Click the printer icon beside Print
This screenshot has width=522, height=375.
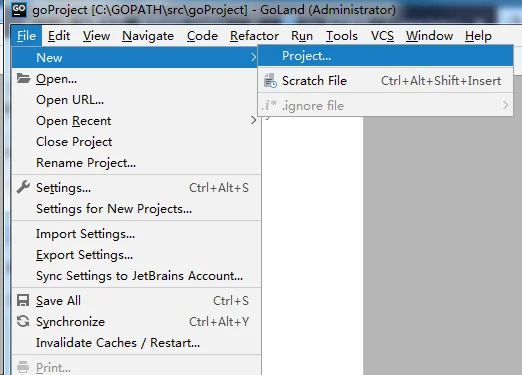coord(23,367)
